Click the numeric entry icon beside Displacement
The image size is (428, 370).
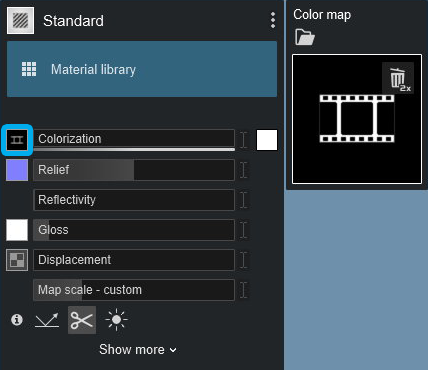tap(244, 260)
